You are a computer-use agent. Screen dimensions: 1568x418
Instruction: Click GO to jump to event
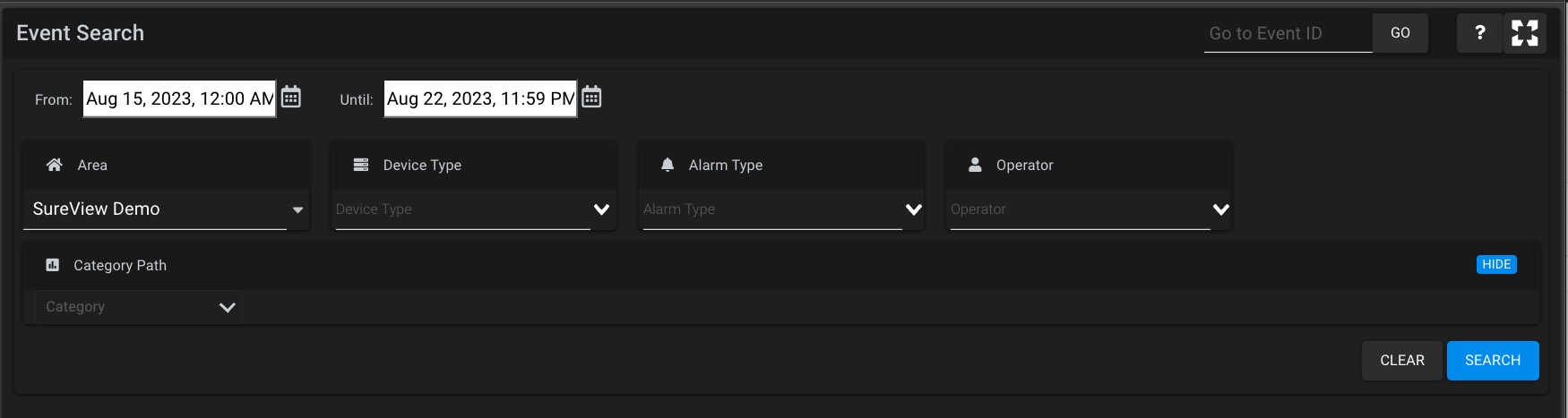coord(1400,33)
